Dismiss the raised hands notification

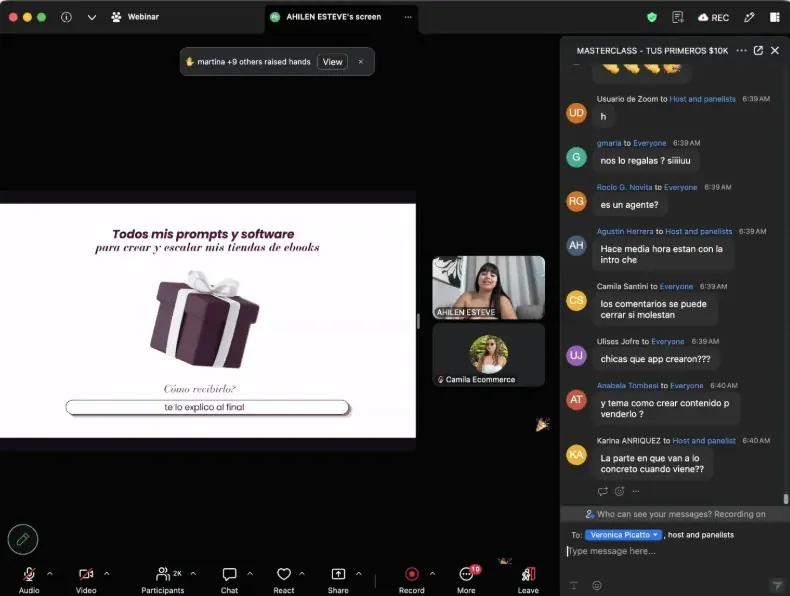361,61
